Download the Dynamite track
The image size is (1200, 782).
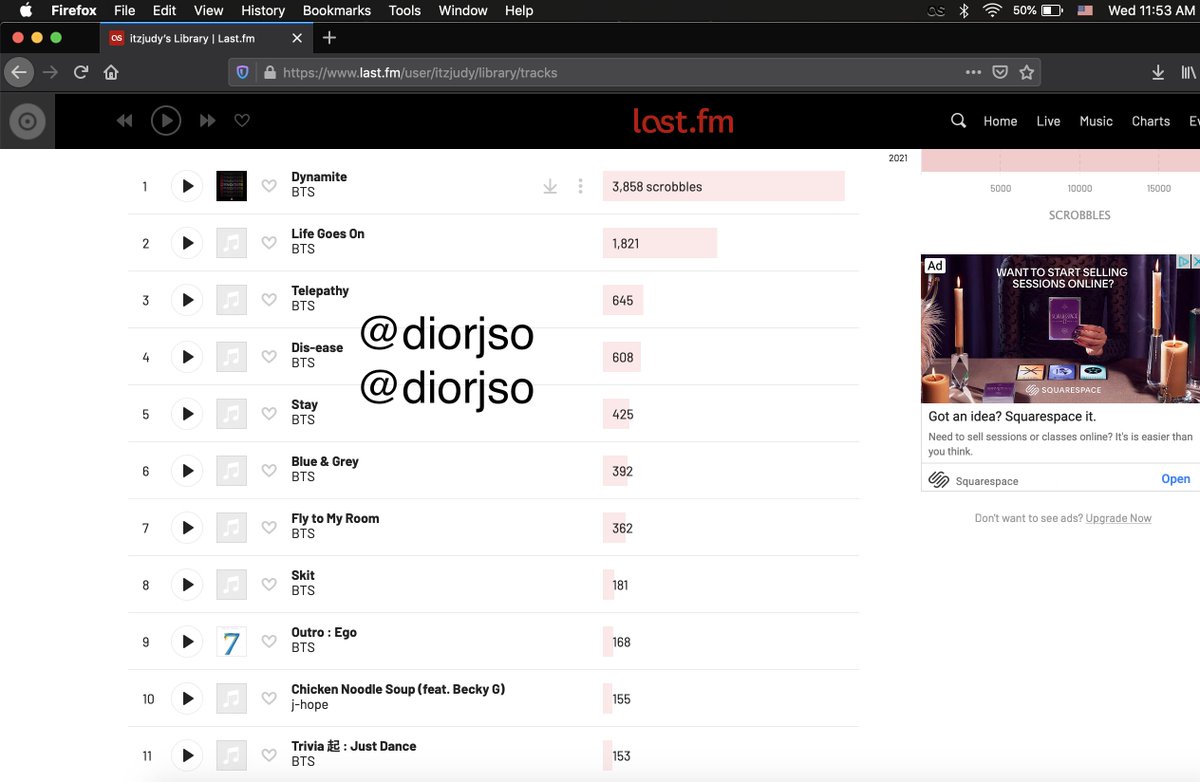tap(550, 186)
